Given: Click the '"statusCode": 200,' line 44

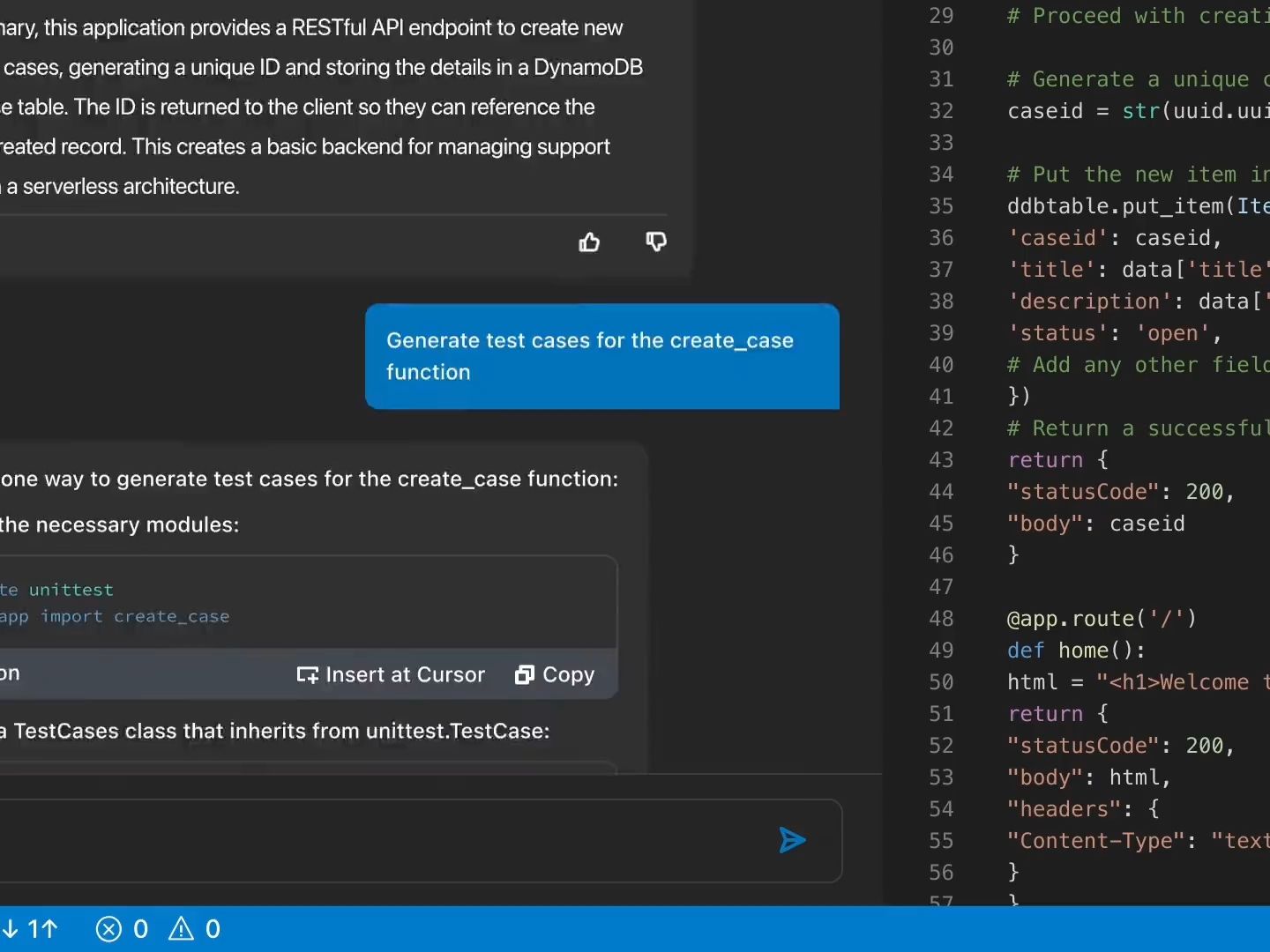Looking at the screenshot, I should pos(1121,492).
